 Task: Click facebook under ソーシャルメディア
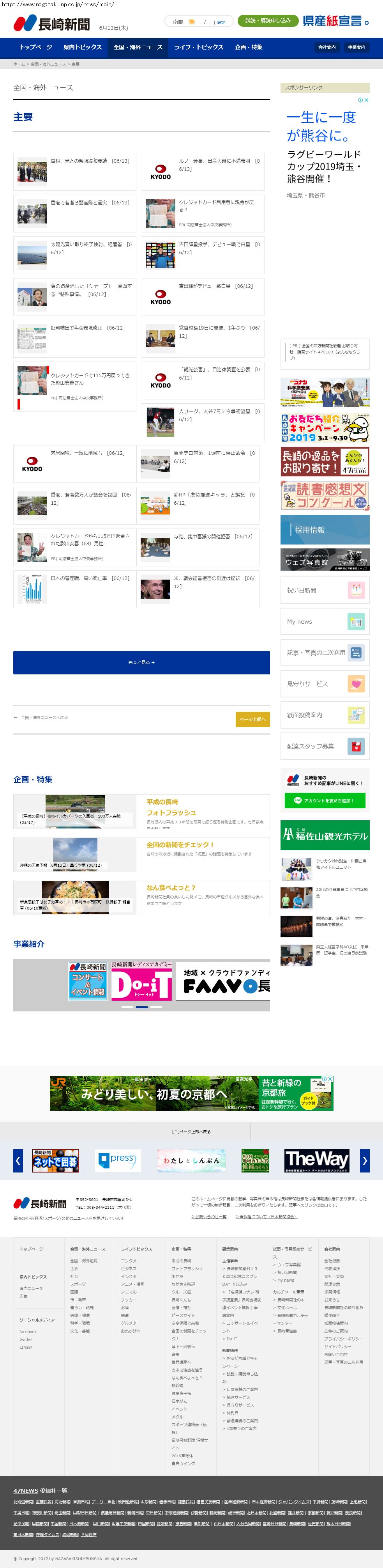28,1331
